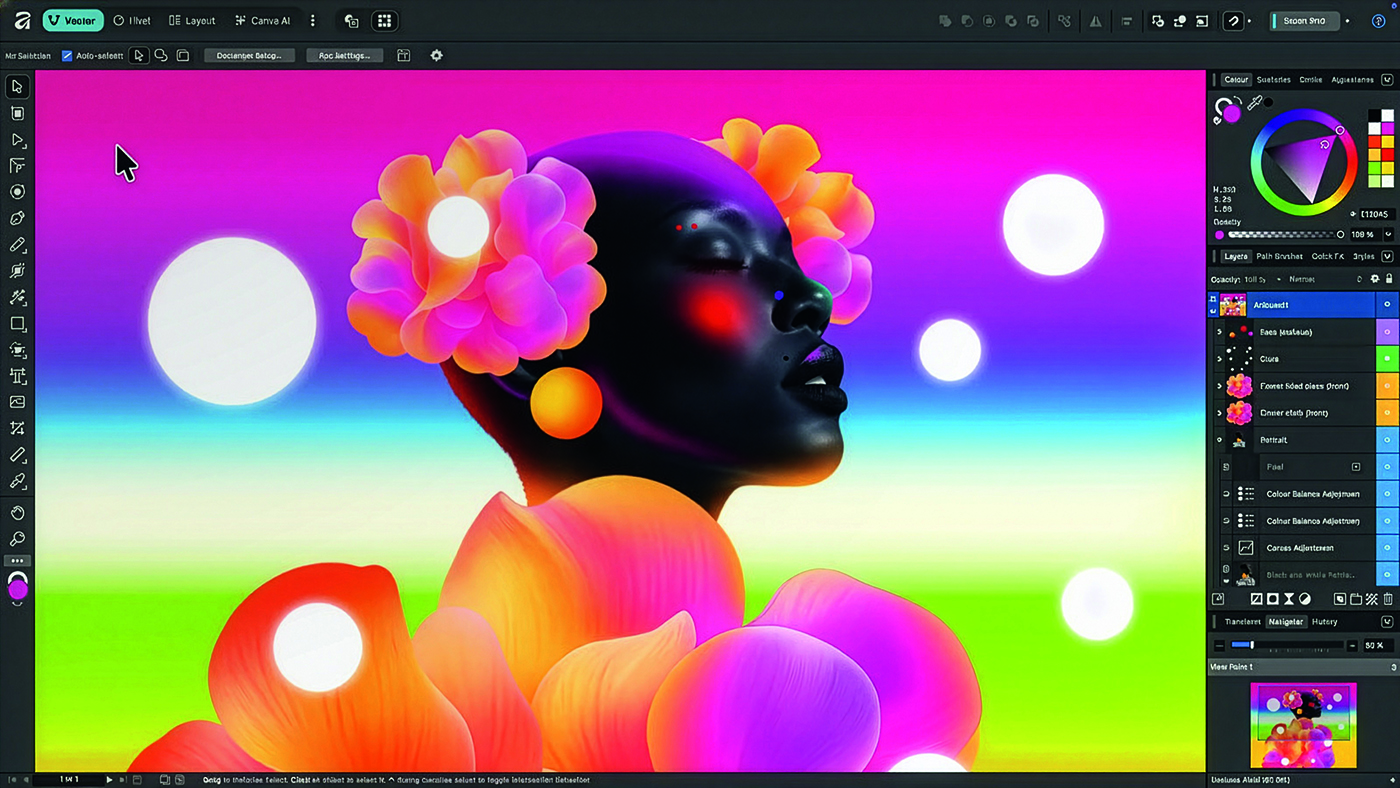This screenshot has height=788, width=1400.
Task: Open the opacity percentage dropdown
Action: pos(1388,234)
